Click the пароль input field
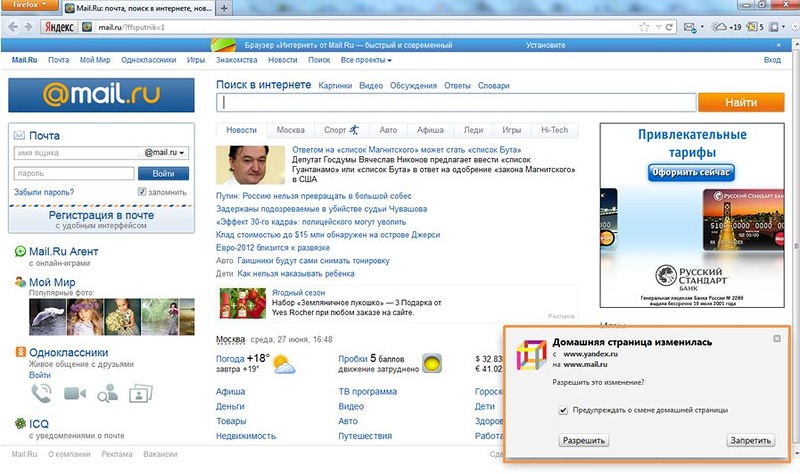 click(x=74, y=173)
